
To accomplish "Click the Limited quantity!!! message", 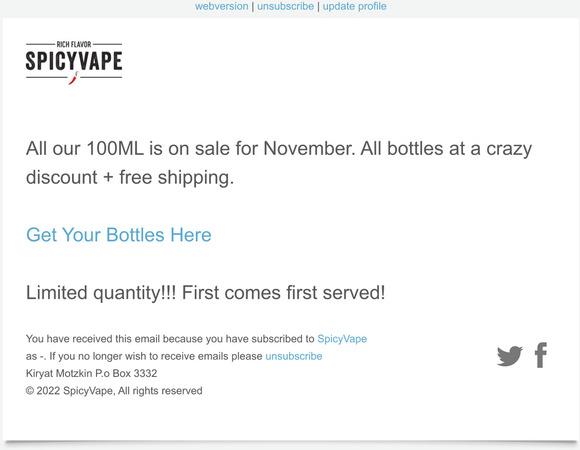I will 206,292.
